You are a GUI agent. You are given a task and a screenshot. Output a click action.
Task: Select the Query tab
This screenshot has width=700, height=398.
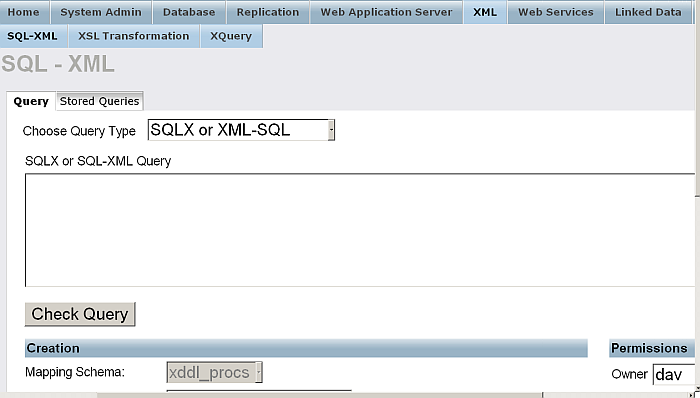31,101
